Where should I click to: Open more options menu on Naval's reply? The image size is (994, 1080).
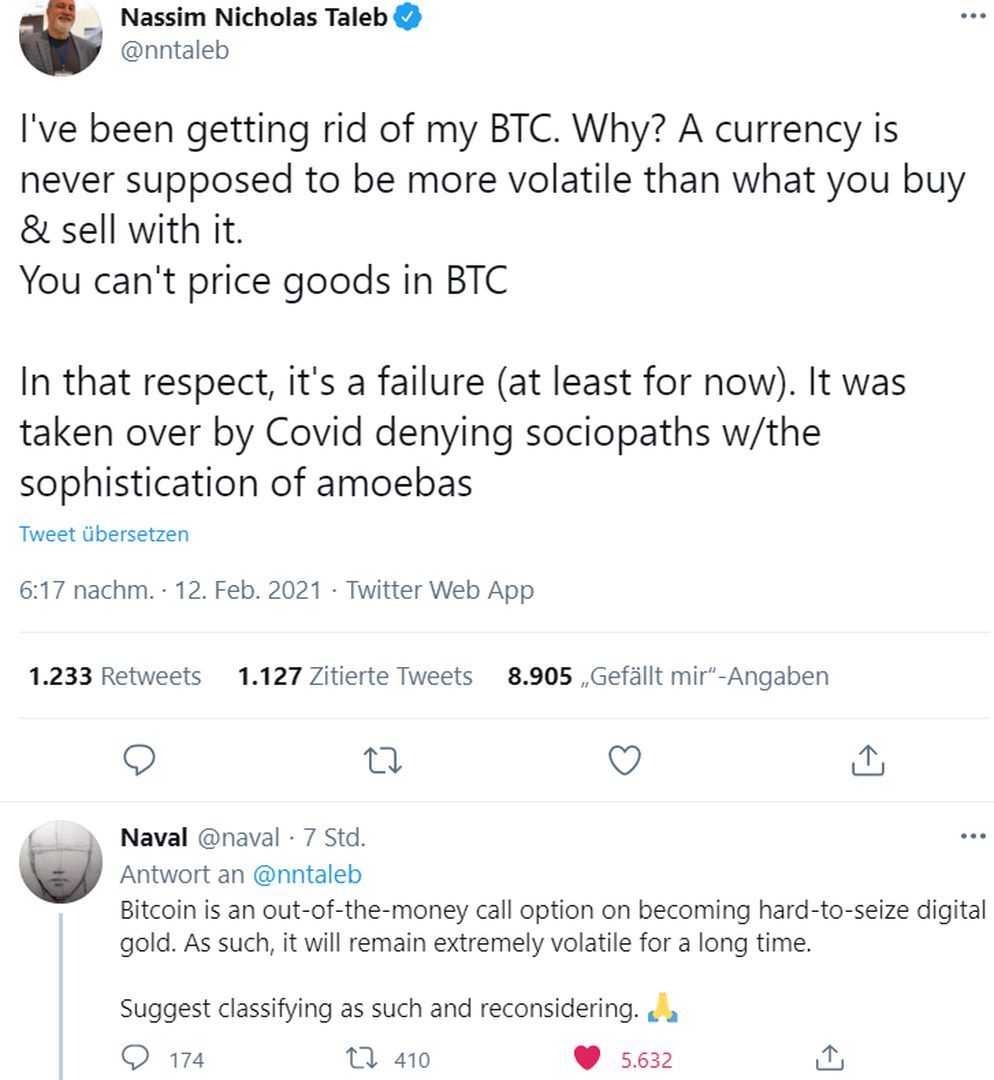coord(972,837)
